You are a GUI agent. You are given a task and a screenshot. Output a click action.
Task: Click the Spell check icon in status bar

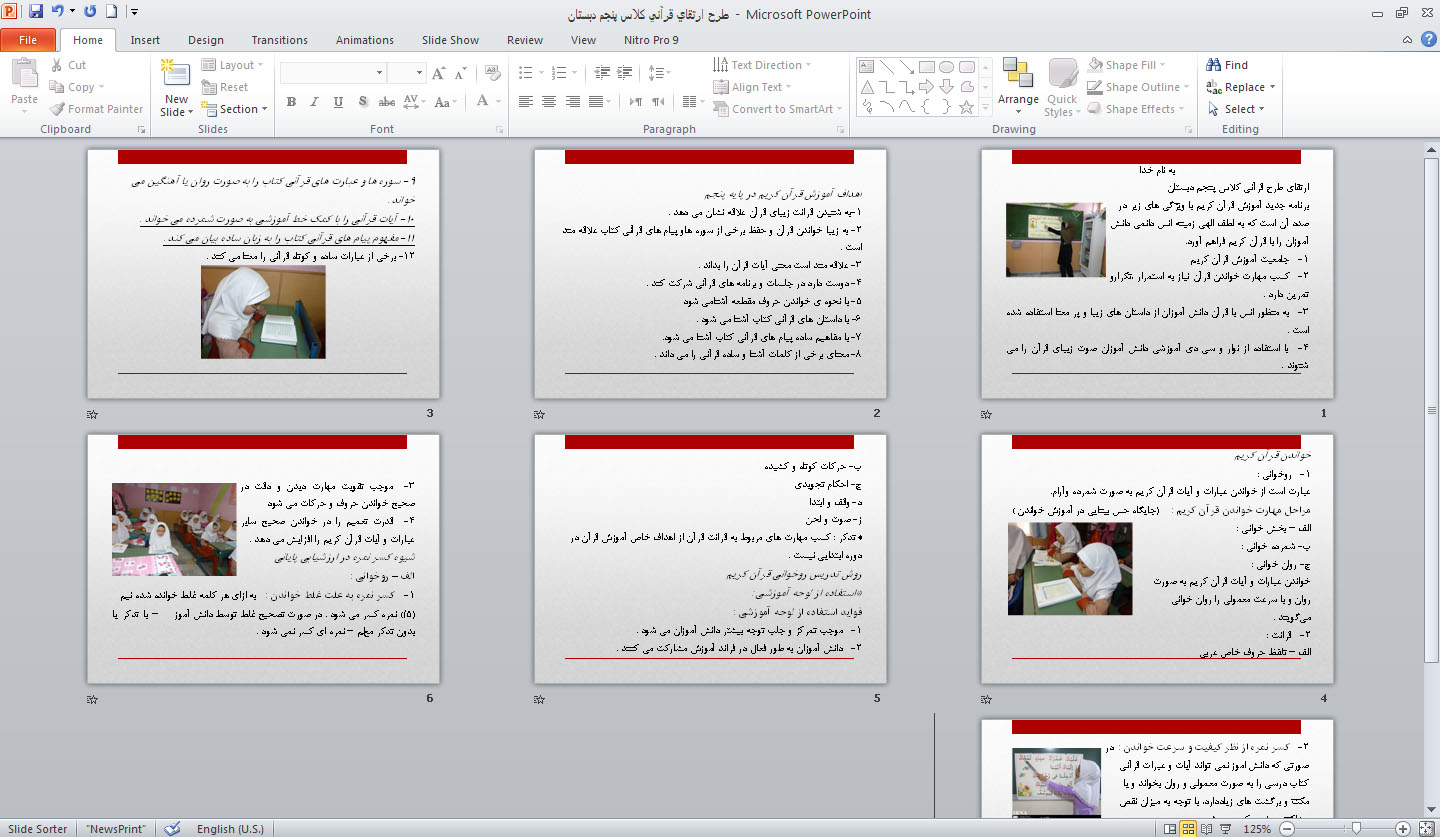tap(173, 828)
